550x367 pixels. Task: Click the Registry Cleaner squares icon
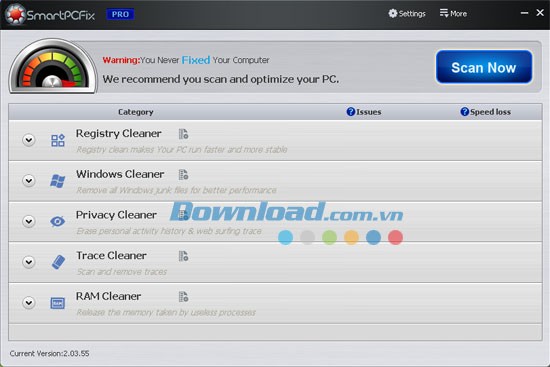tap(58, 140)
